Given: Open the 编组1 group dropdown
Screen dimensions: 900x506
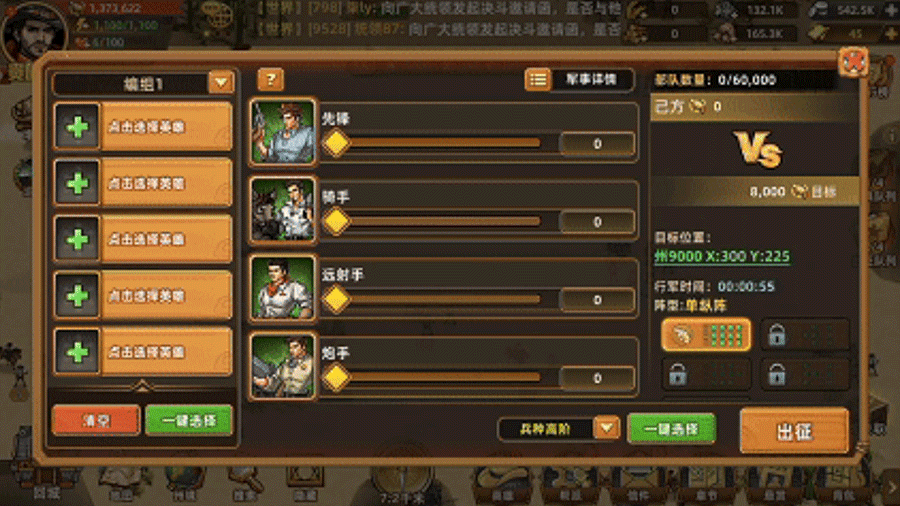Looking at the screenshot, I should 221,83.
